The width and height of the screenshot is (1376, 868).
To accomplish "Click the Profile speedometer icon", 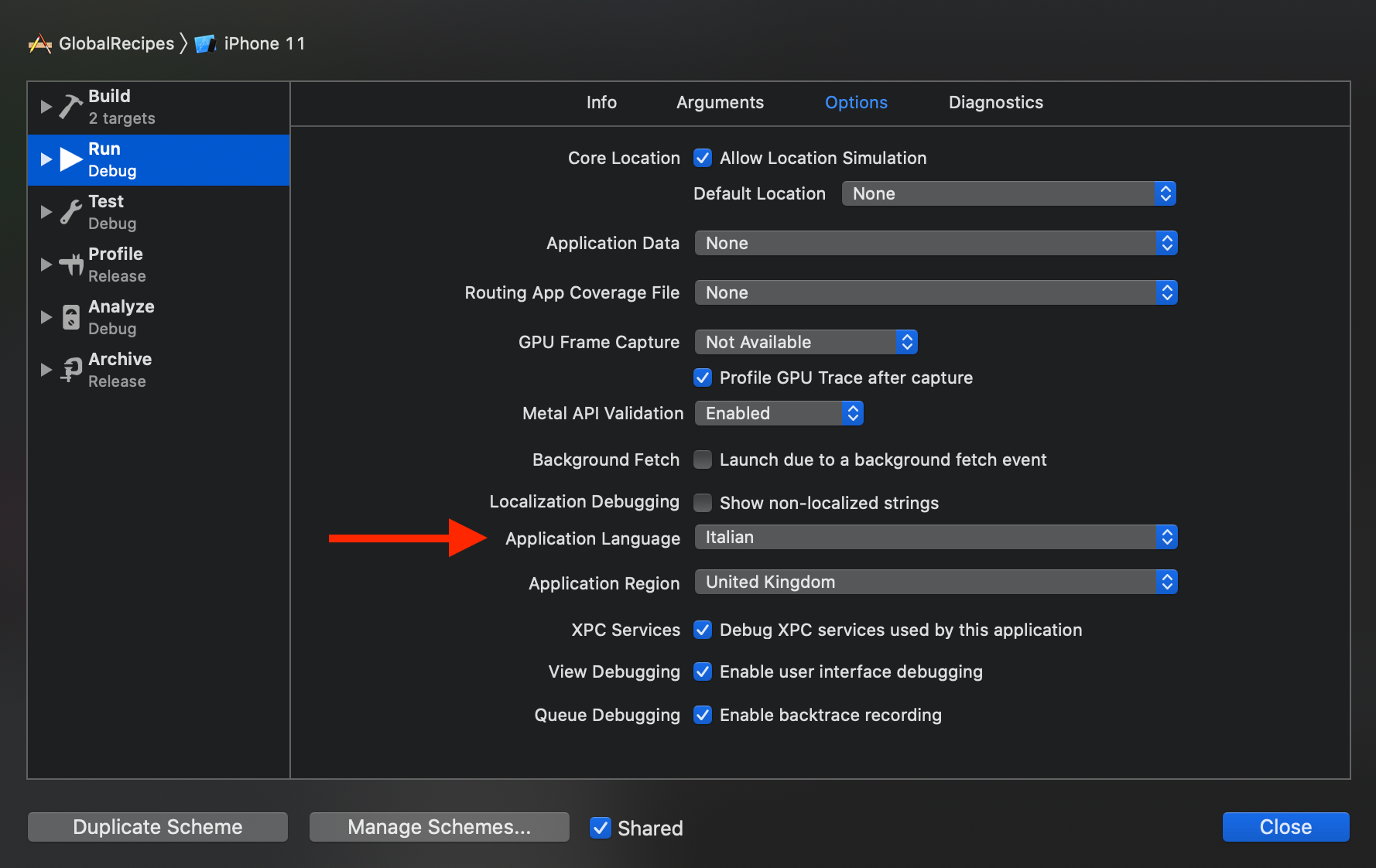I will pyautogui.click(x=70, y=264).
